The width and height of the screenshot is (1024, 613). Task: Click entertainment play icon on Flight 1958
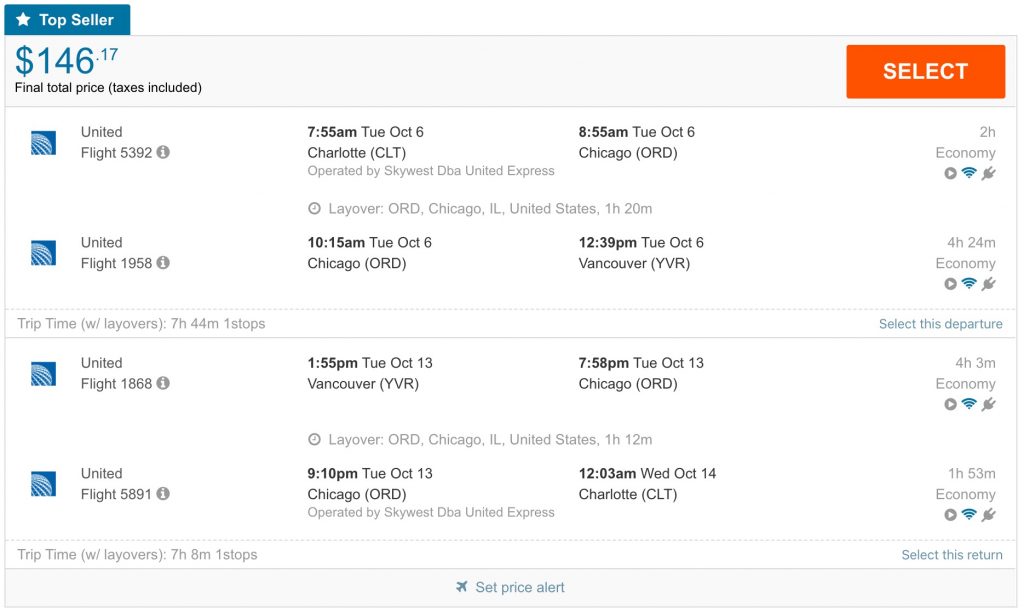coord(950,284)
